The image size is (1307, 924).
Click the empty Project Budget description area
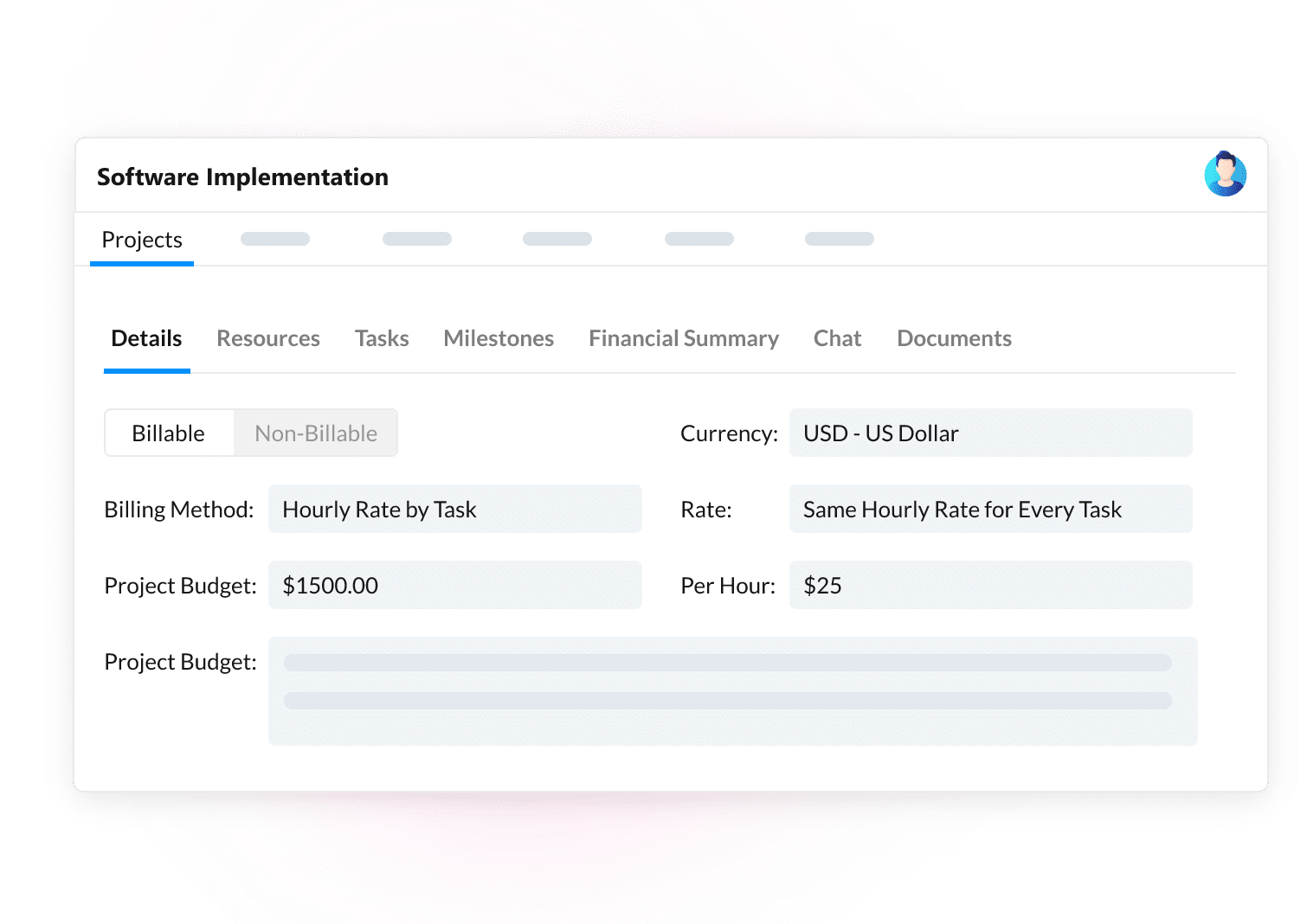tap(731, 690)
